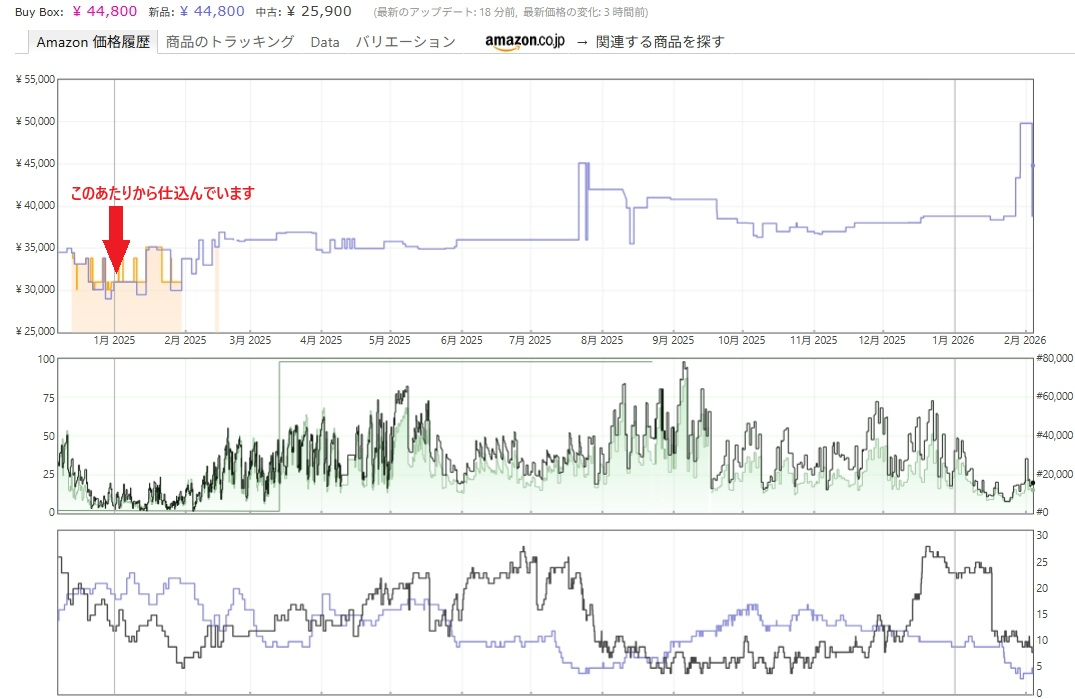The width and height of the screenshot is (1075, 699).
Task: Click the ¥ 55,000 y-axis label
Action: coord(35,79)
